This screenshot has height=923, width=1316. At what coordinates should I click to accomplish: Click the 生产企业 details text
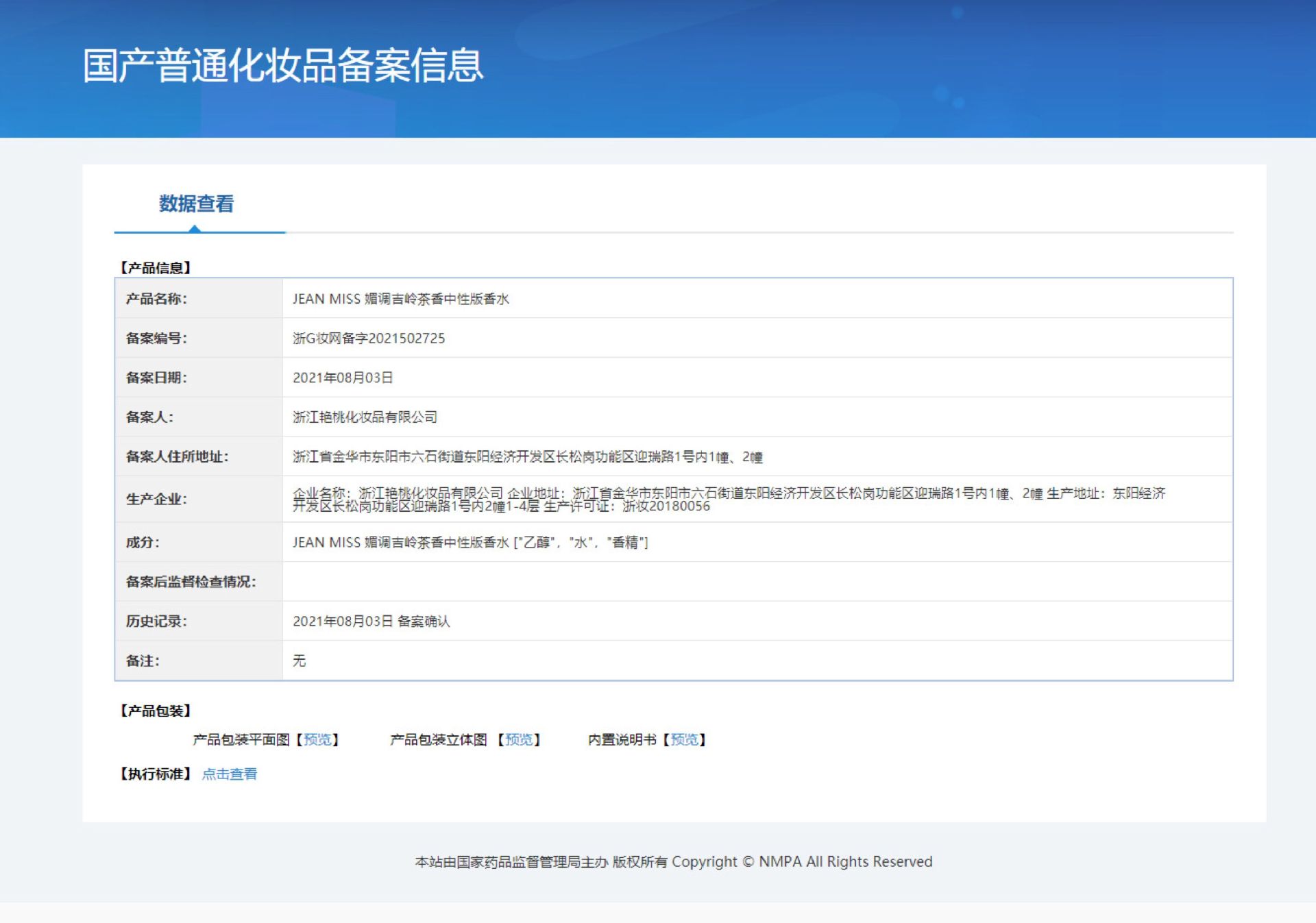(729, 500)
